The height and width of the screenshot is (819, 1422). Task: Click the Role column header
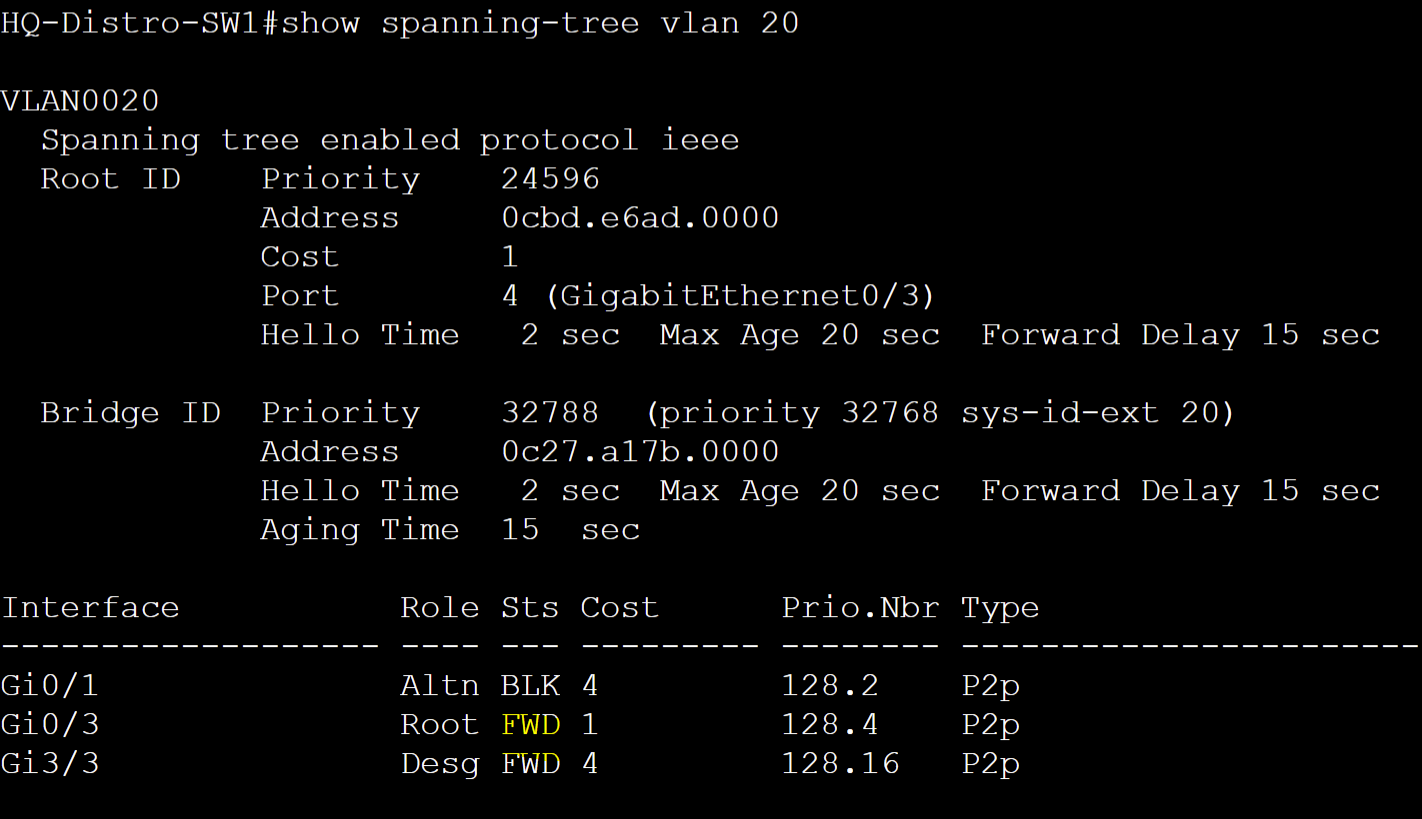440,608
